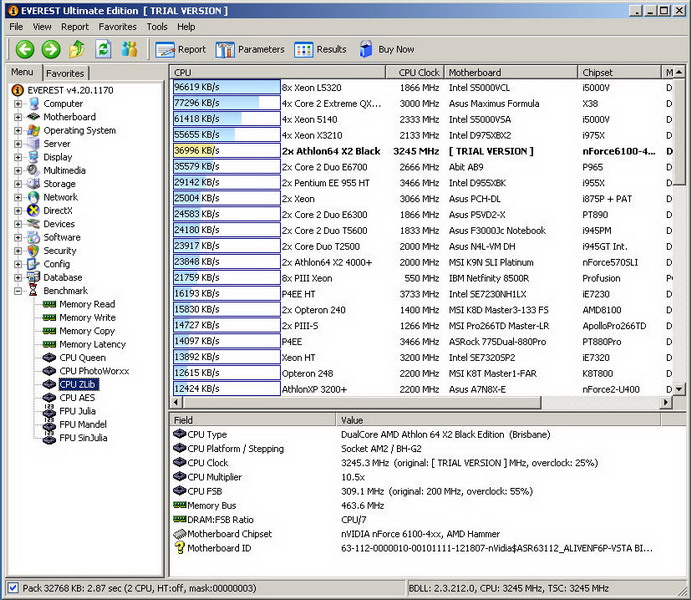The height and width of the screenshot is (600, 691).
Task: Expand the Computer tree node
Action: pos(19,104)
